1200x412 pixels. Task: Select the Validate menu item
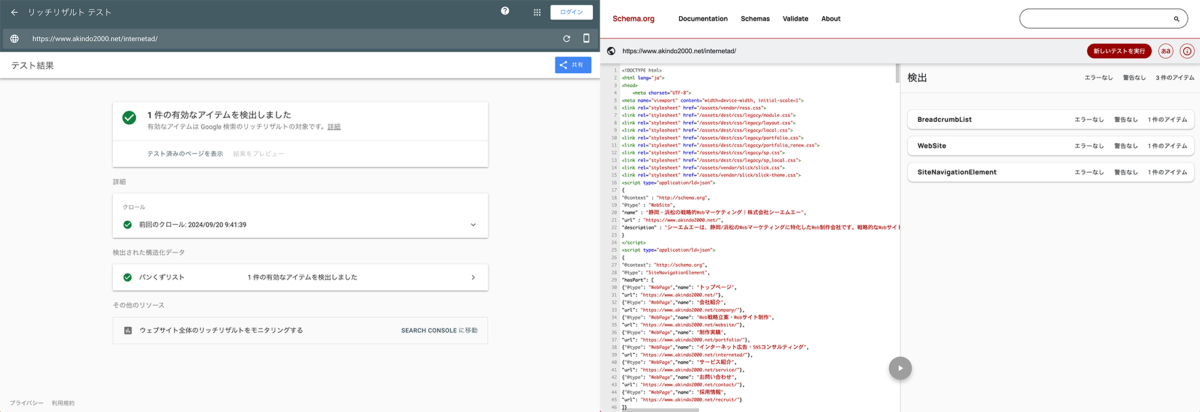click(795, 19)
